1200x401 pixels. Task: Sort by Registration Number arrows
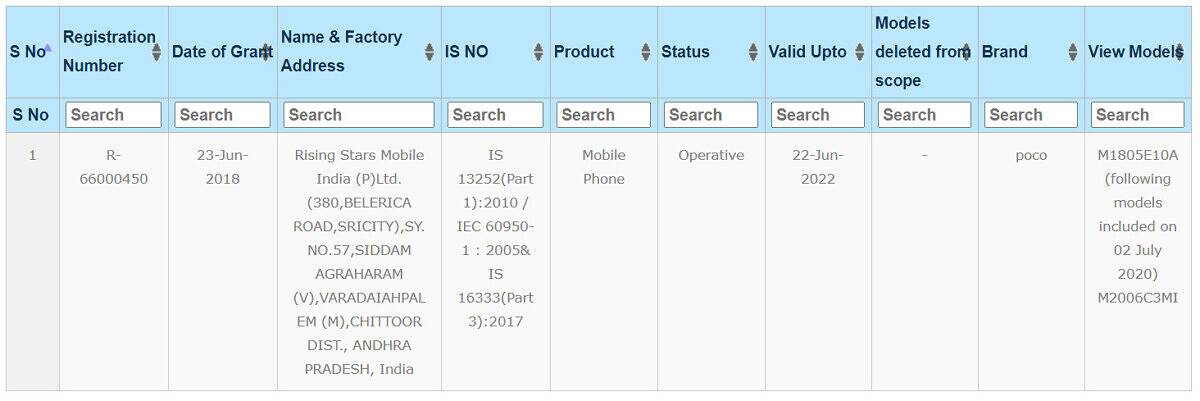157,52
